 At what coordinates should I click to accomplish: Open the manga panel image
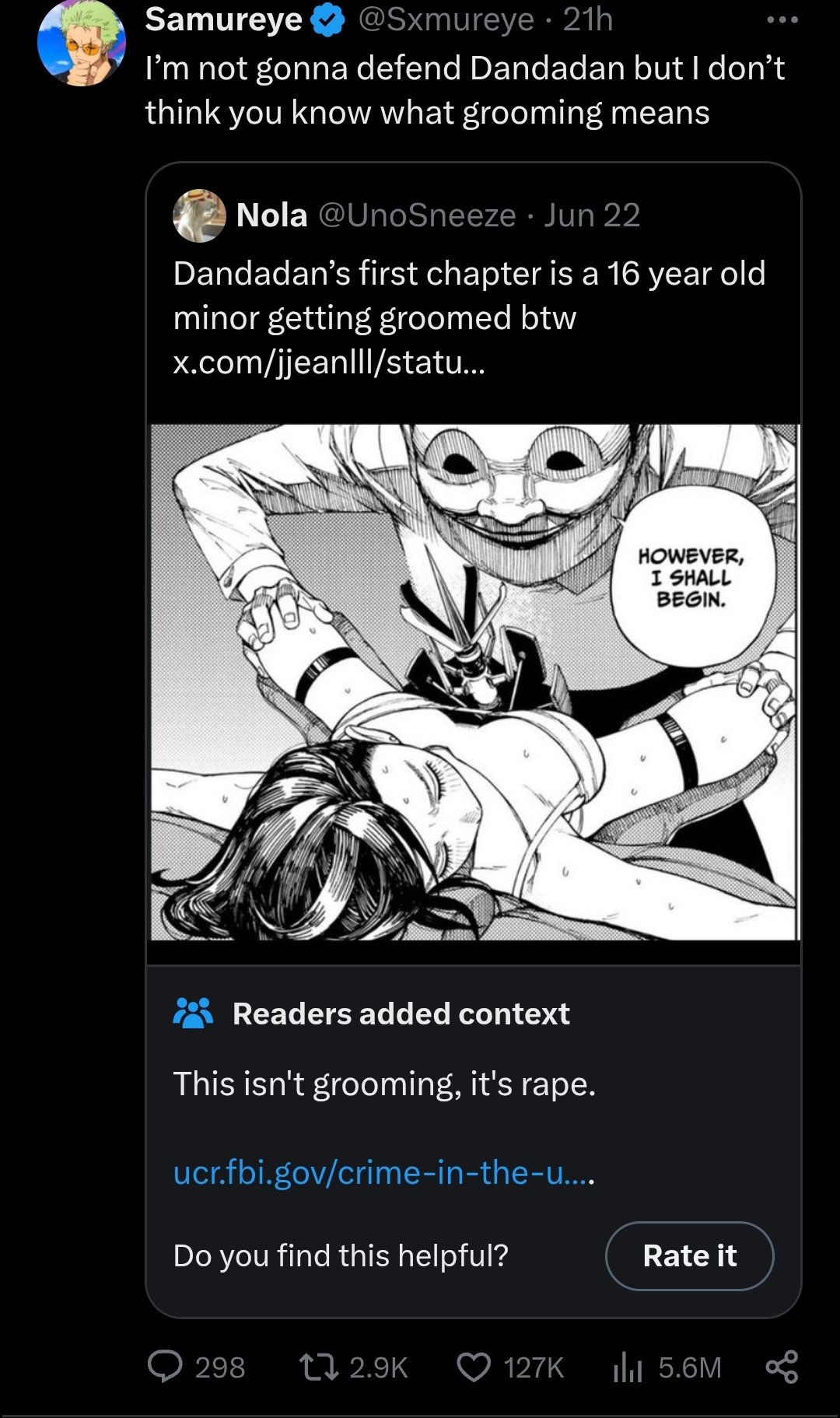(474, 682)
